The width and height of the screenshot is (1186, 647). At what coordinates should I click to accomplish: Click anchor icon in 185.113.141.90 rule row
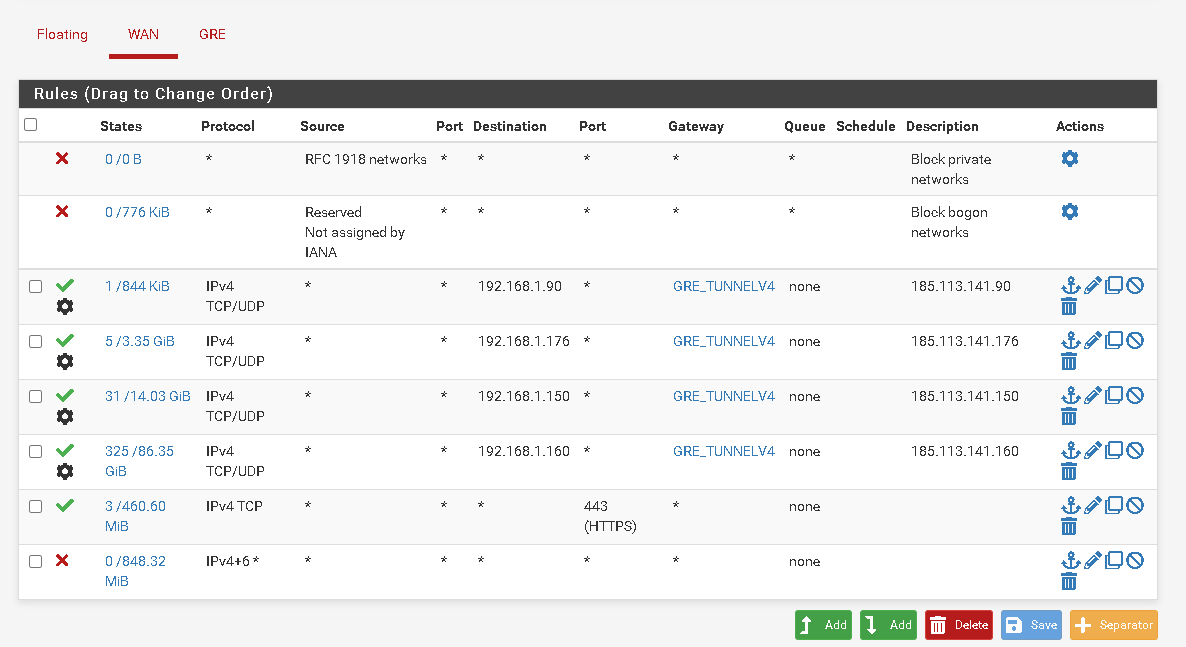tap(1070, 286)
